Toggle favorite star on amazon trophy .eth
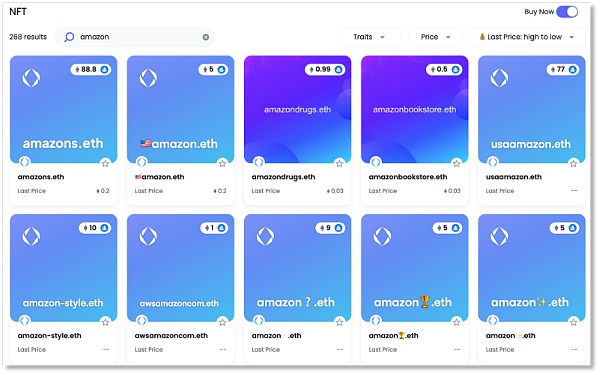 (457, 322)
